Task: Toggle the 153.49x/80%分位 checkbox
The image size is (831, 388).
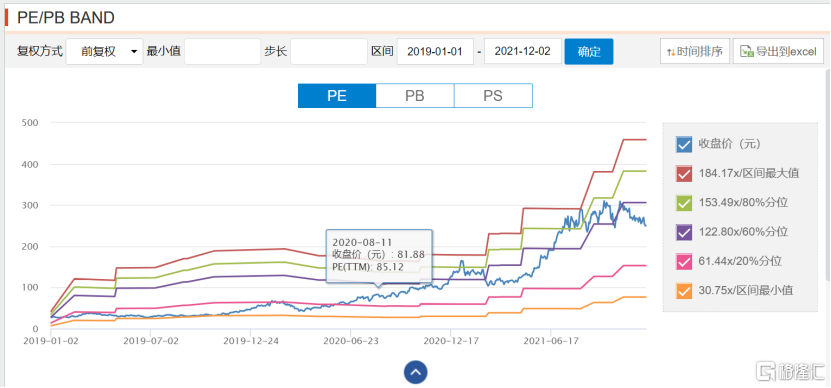Action: point(684,202)
